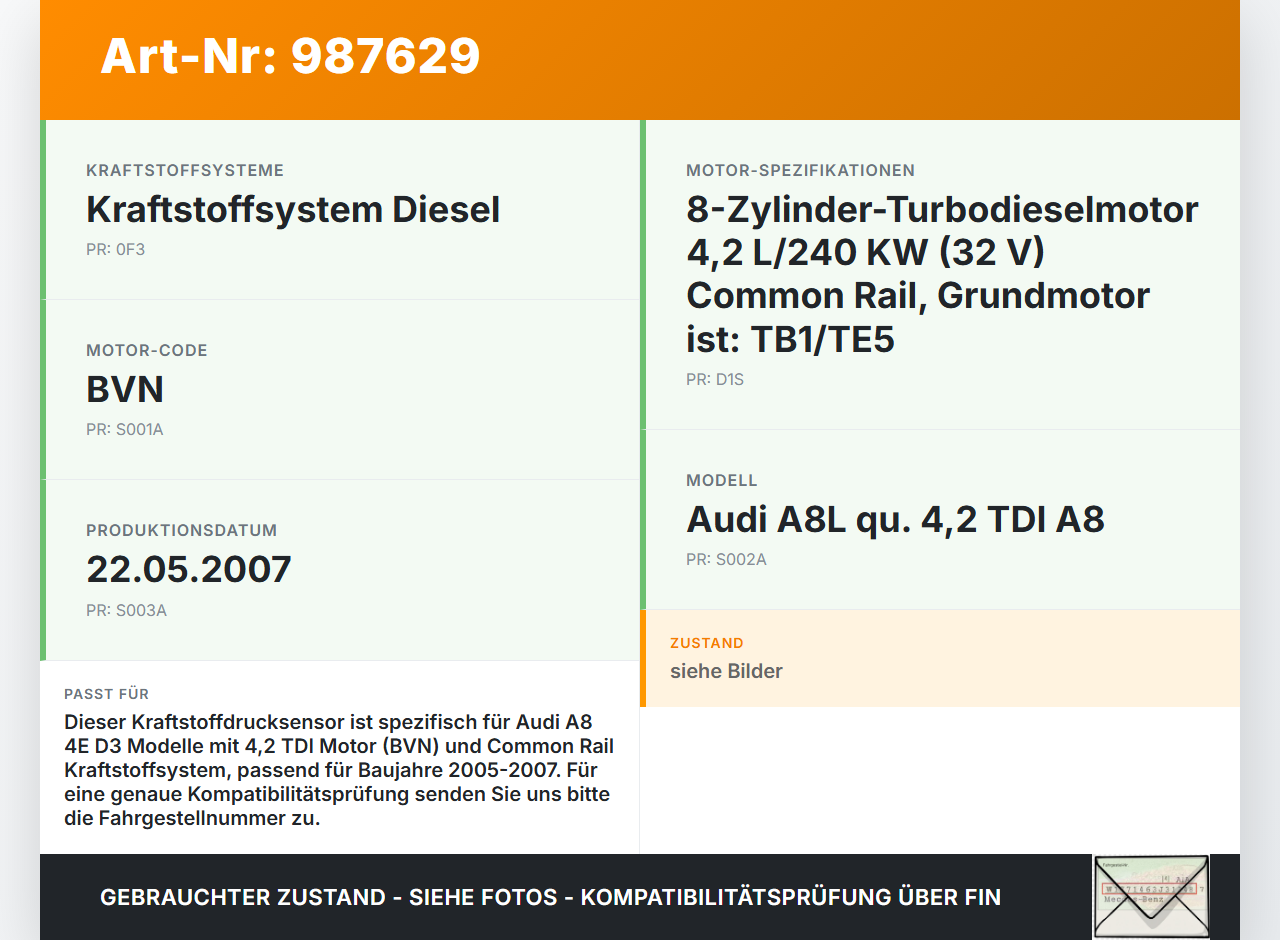Click the KRAFTSTOFFSYSTEME section heading

[x=184, y=170]
